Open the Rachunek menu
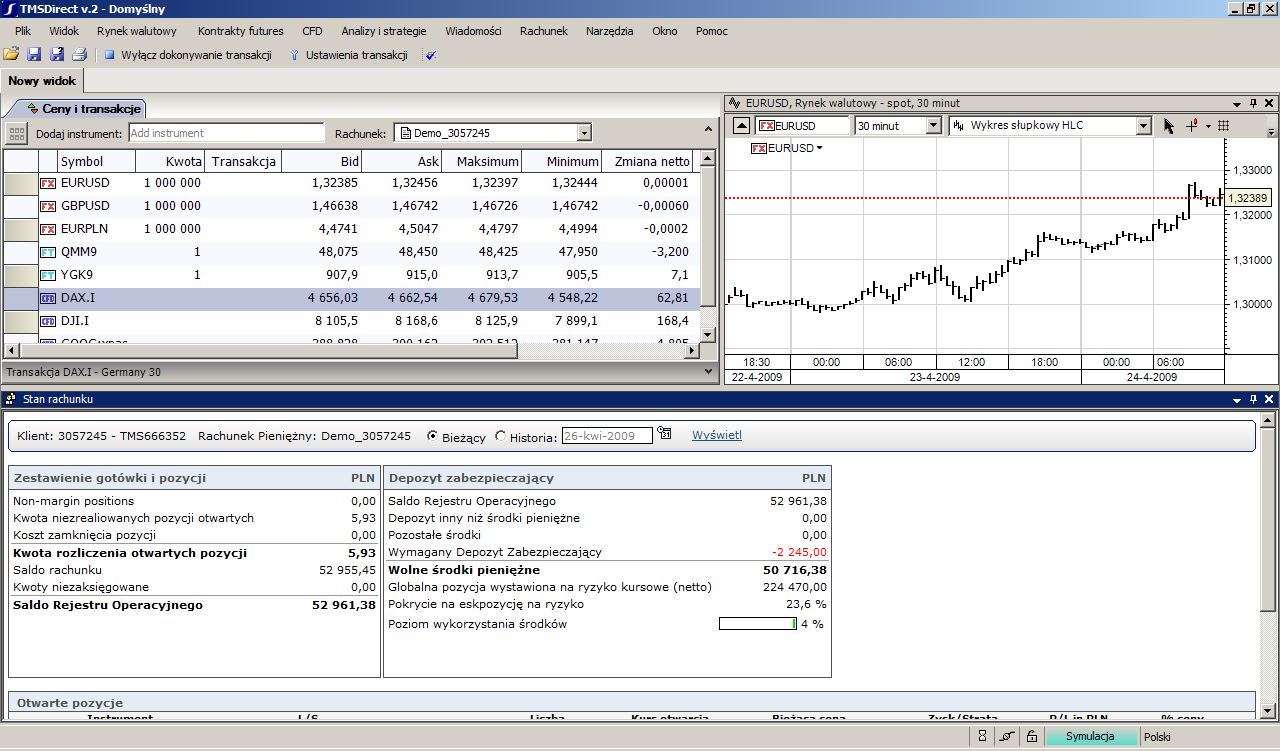Image resolution: width=1280 pixels, height=751 pixels. pyautogui.click(x=544, y=31)
